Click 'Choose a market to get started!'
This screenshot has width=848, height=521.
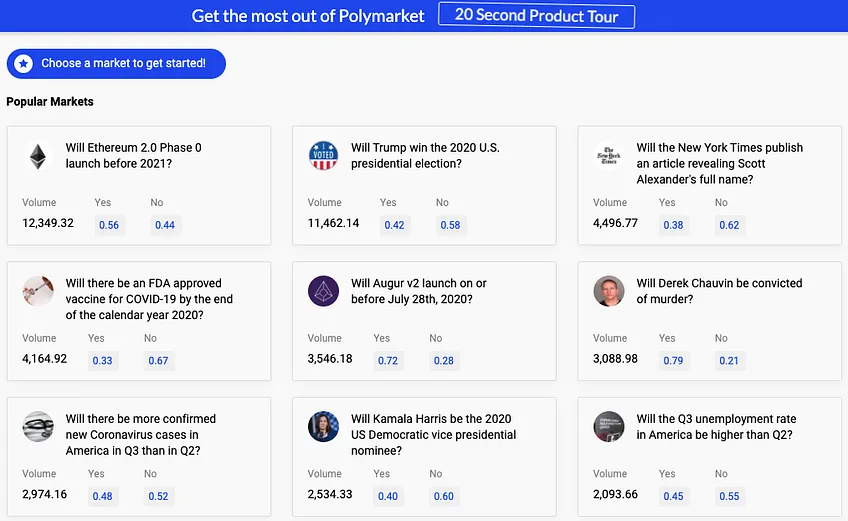point(116,64)
